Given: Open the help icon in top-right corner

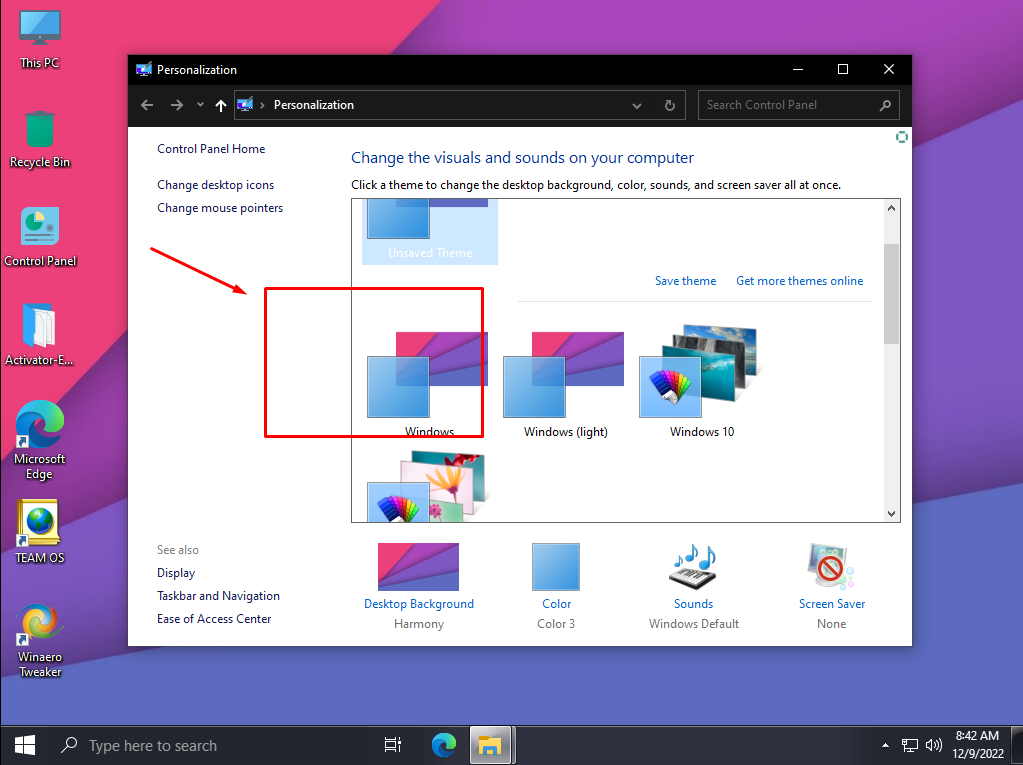Looking at the screenshot, I should click(901, 137).
